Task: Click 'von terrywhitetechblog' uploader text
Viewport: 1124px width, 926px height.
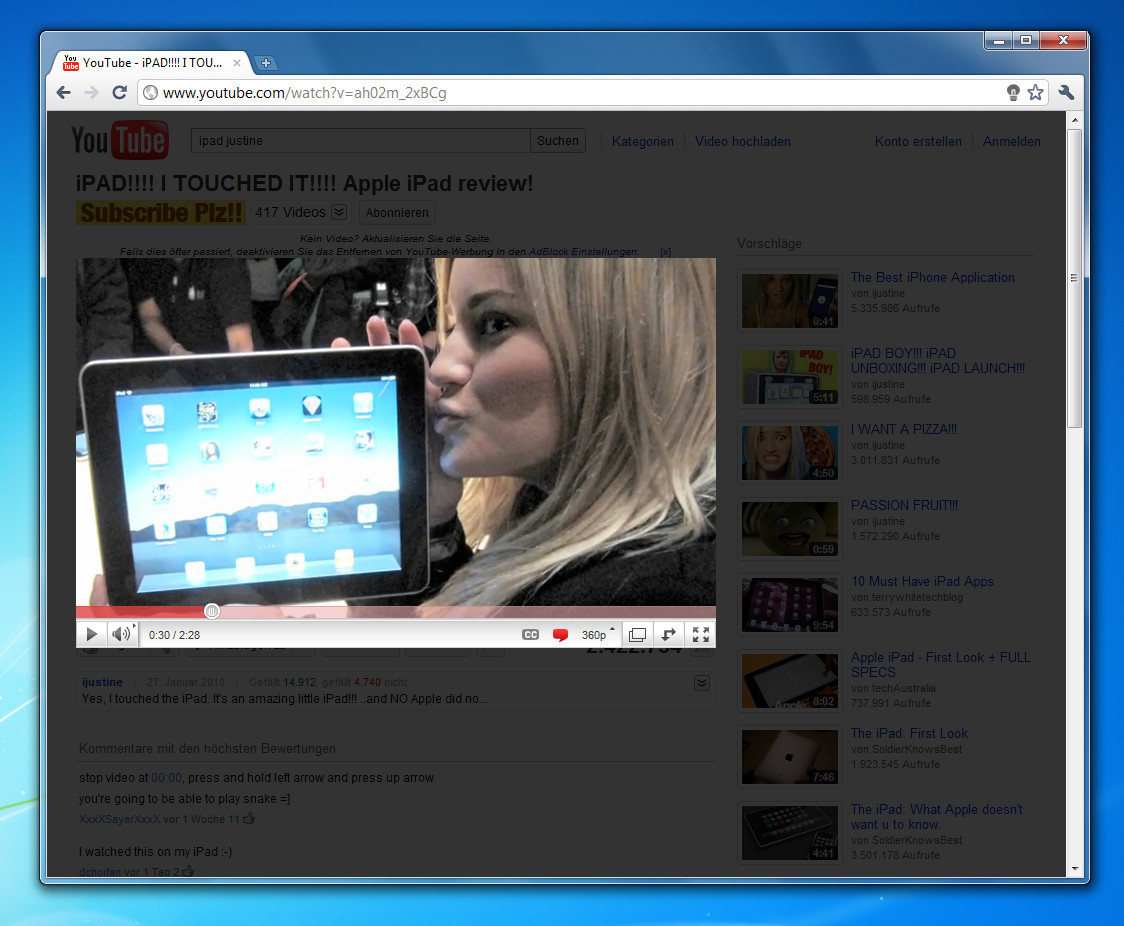Action: pos(907,597)
